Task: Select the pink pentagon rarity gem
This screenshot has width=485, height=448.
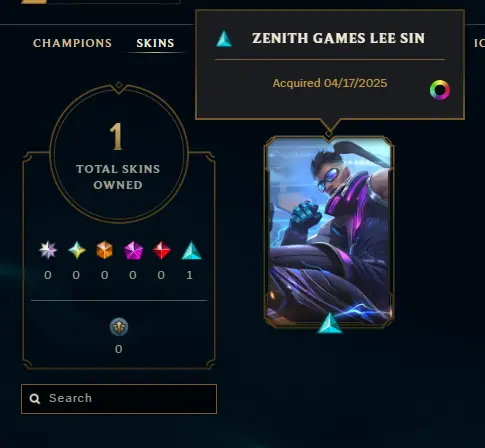Action: (x=133, y=250)
